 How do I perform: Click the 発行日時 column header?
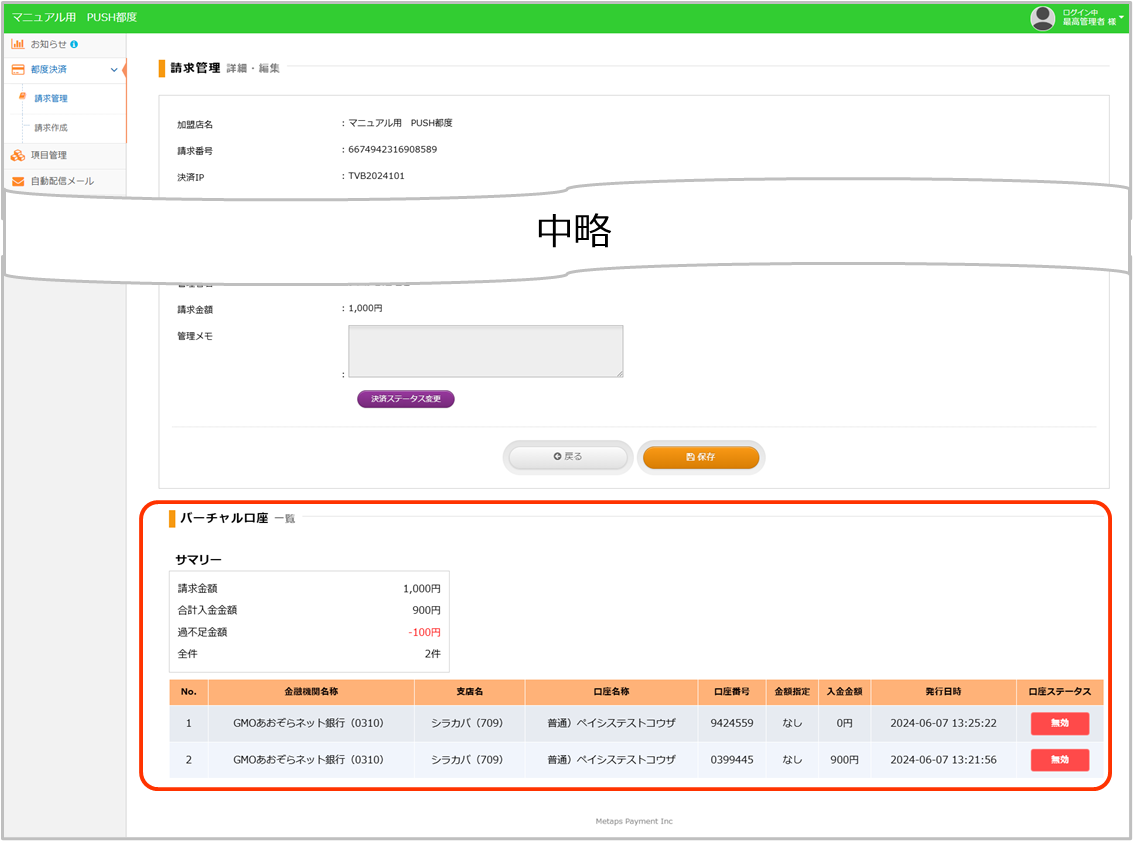tap(943, 692)
